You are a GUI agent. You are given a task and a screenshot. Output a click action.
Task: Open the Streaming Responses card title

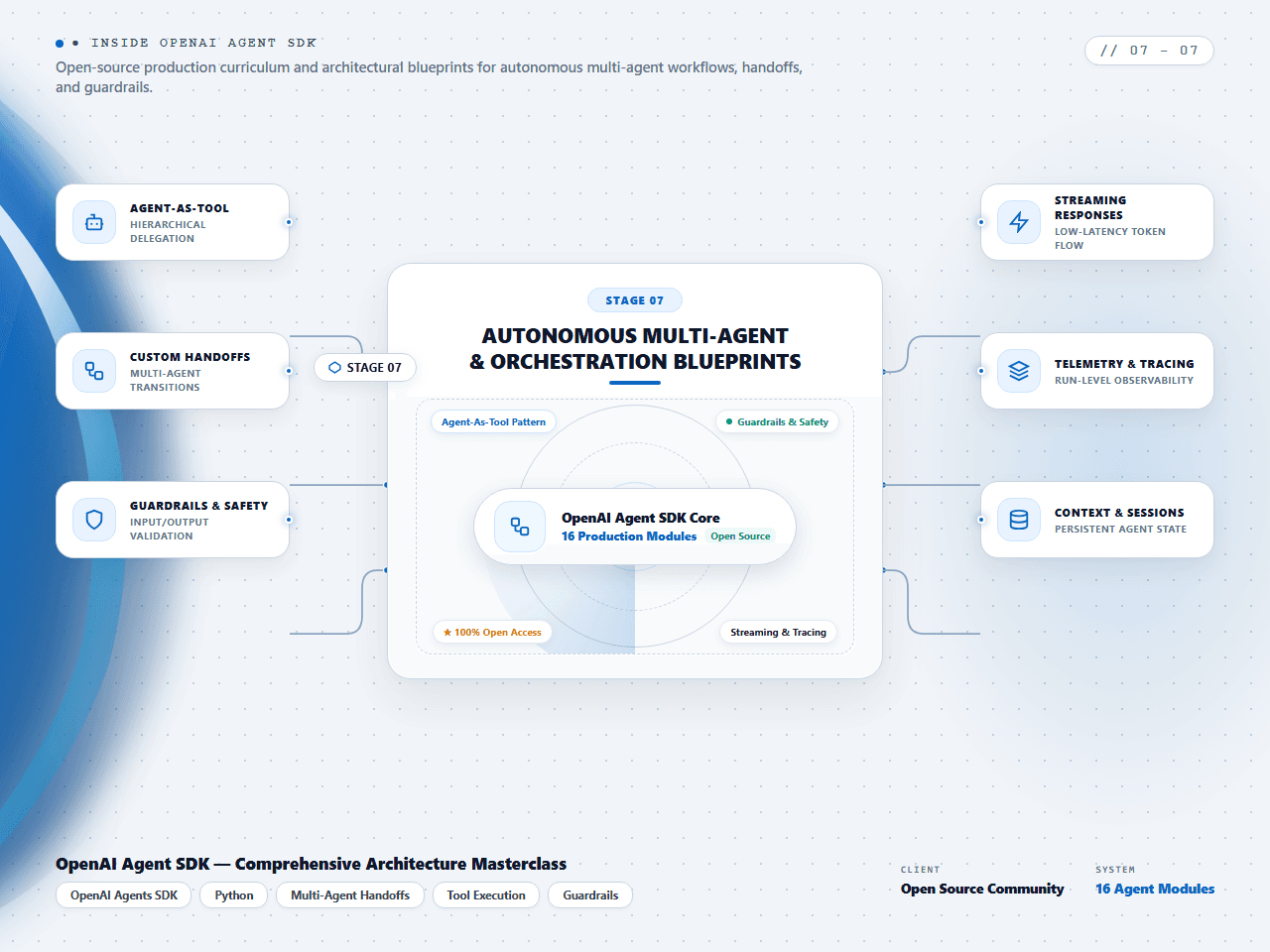pos(1090,207)
